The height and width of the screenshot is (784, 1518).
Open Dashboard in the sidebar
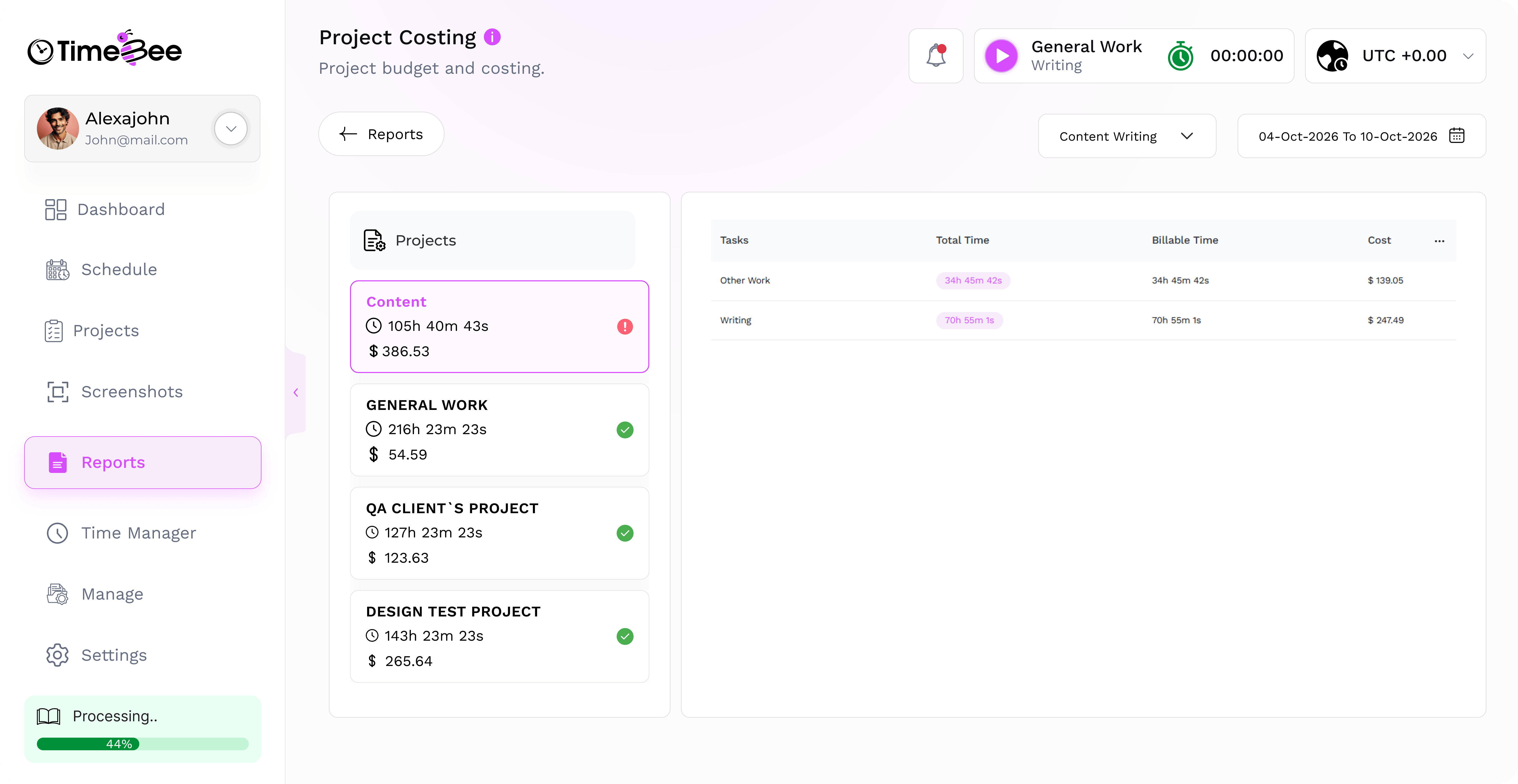[x=105, y=209]
